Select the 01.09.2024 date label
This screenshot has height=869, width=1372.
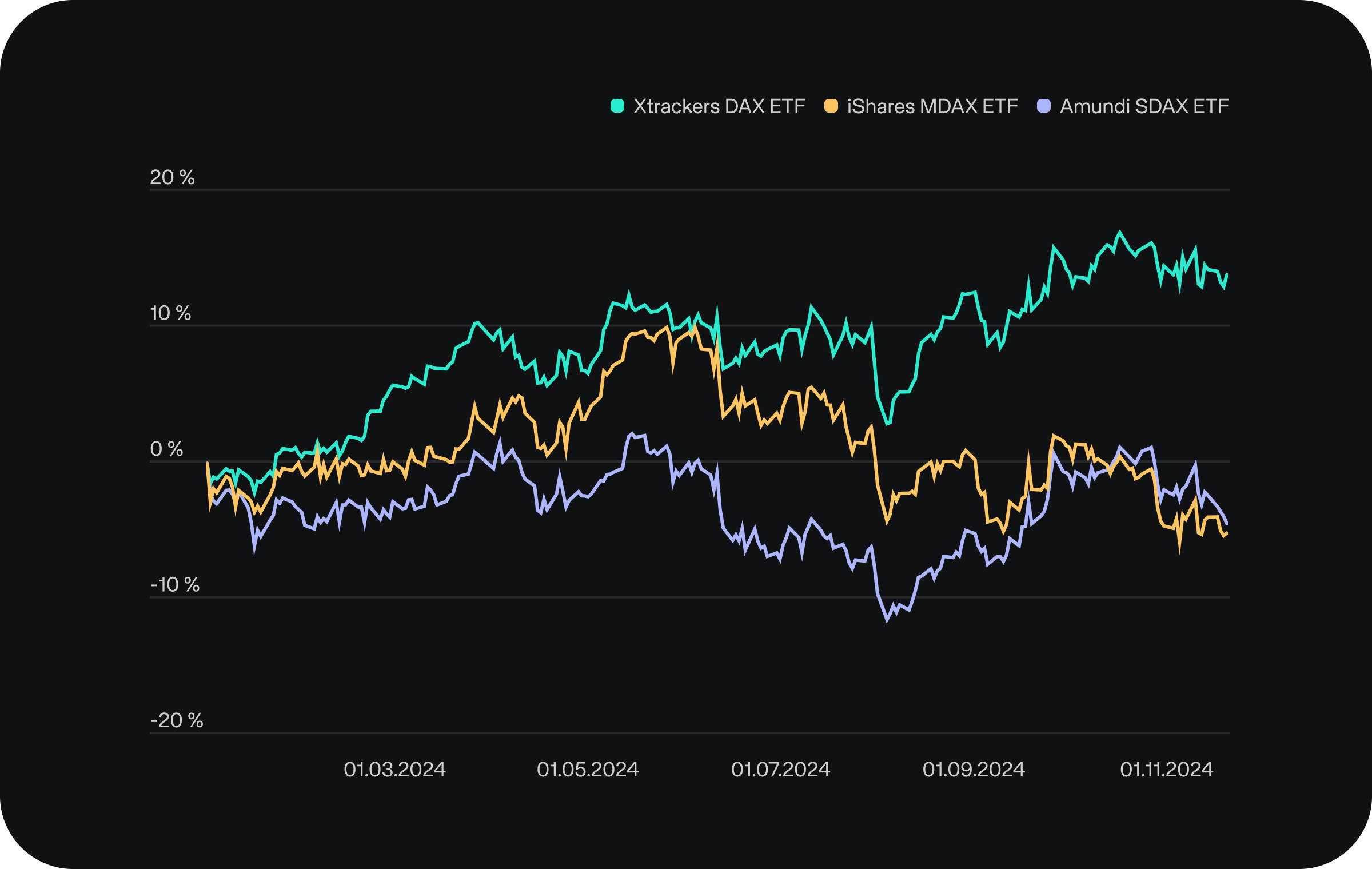click(974, 770)
